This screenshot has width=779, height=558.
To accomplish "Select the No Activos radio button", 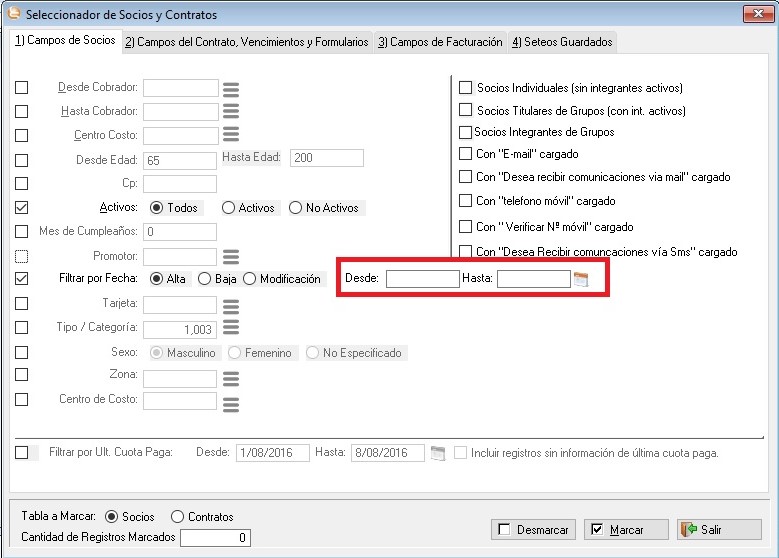I will (x=295, y=208).
